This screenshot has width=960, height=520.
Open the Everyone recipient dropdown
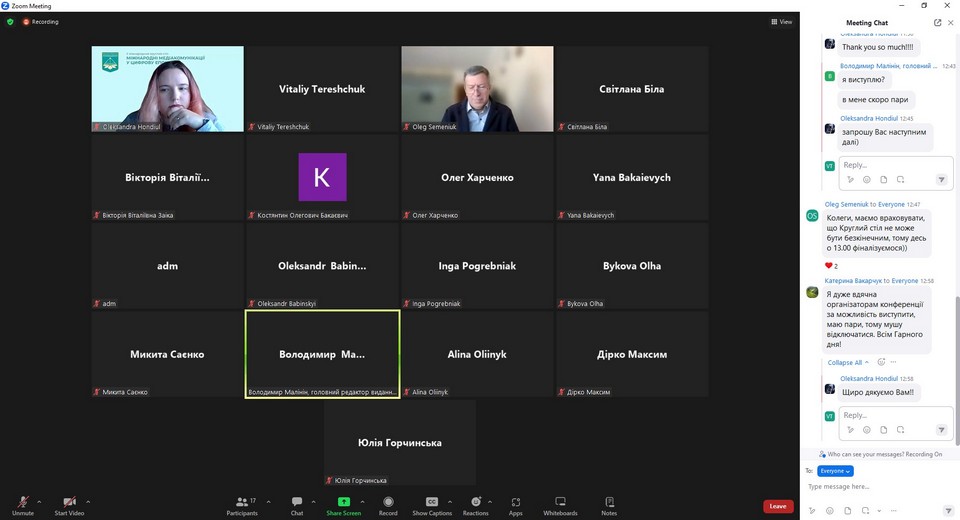click(x=835, y=471)
